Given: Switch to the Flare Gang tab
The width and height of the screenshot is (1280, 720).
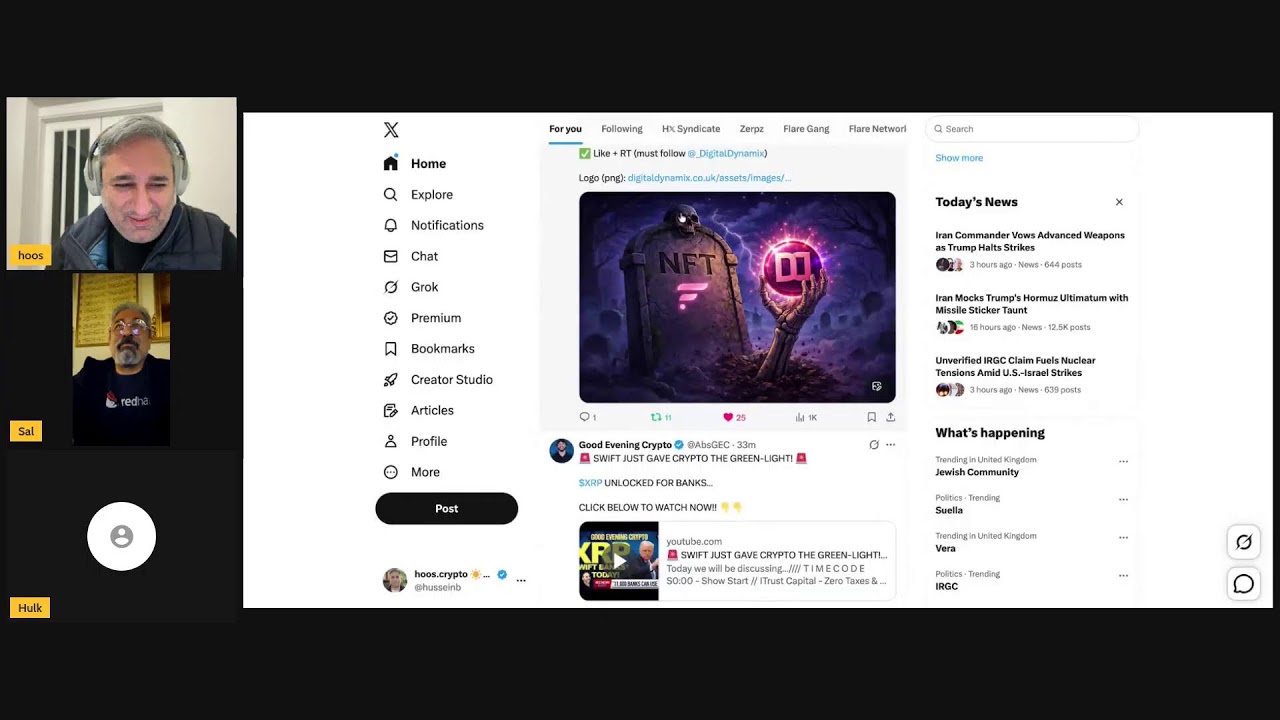Looking at the screenshot, I should (x=806, y=129).
